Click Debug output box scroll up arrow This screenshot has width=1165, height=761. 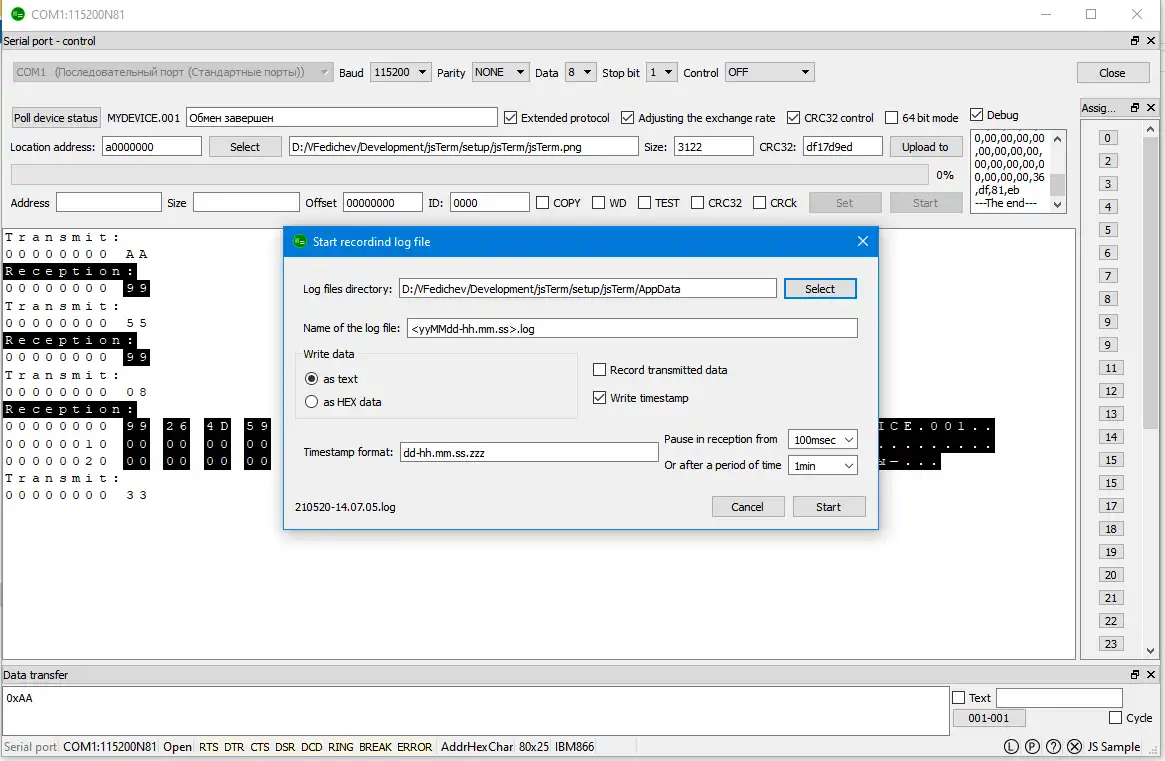pyautogui.click(x=1058, y=138)
